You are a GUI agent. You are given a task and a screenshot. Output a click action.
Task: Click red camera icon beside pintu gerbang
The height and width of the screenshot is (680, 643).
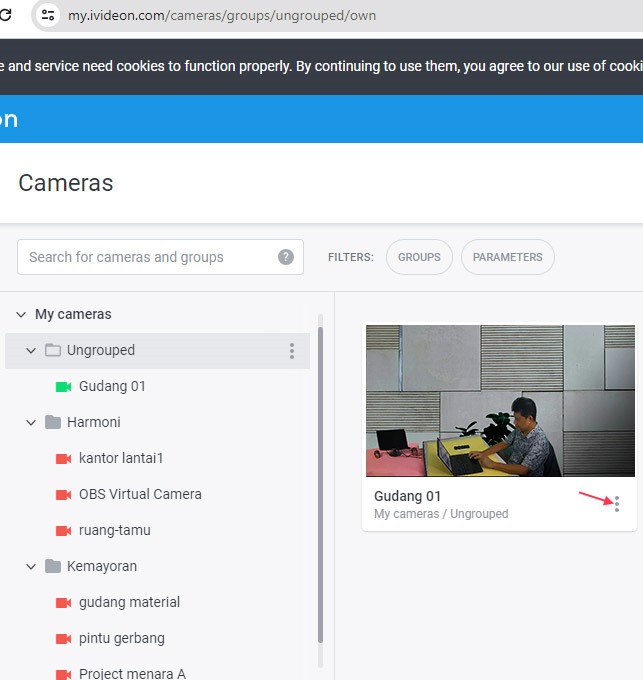(63, 638)
